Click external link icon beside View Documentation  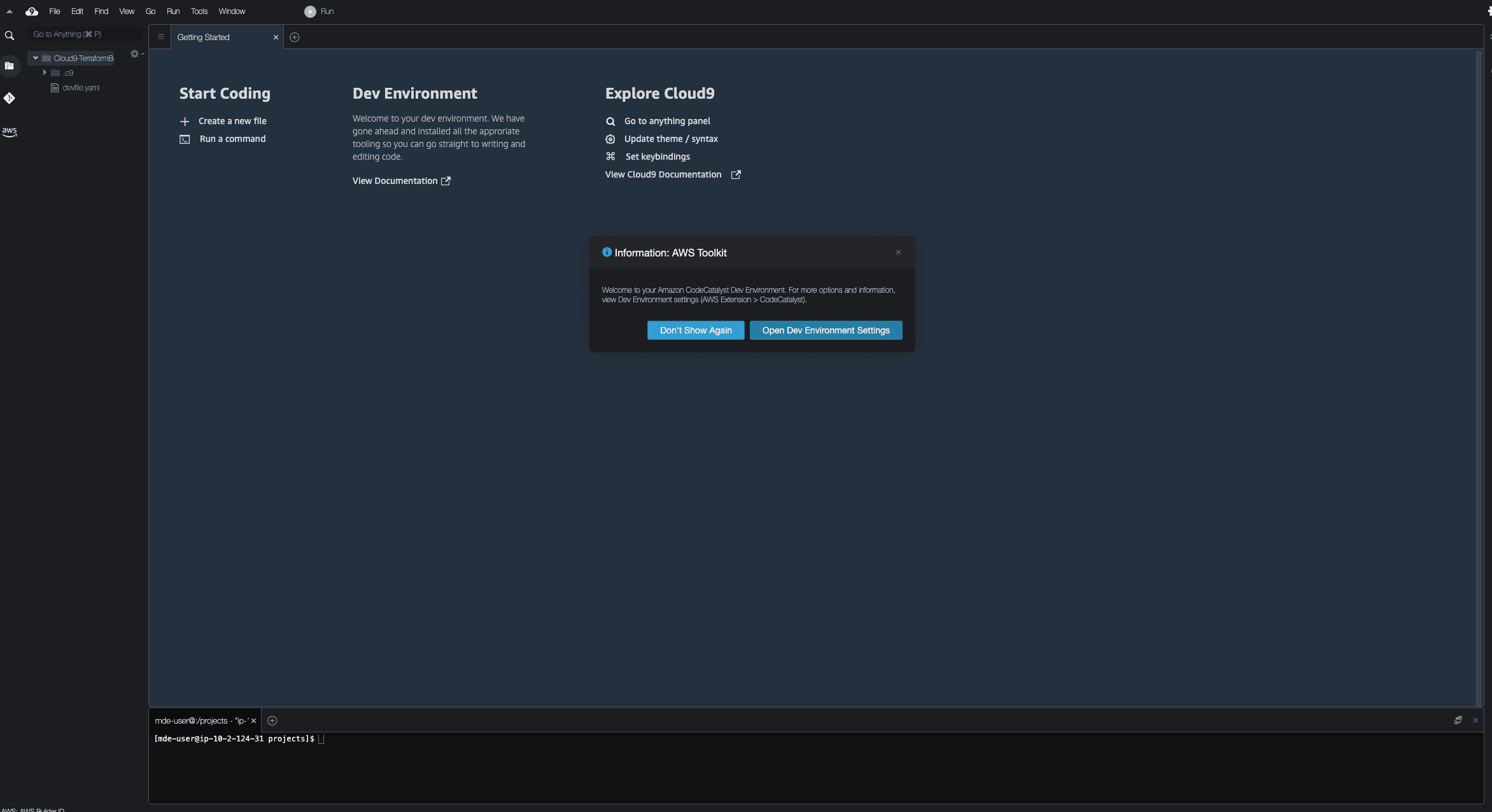pos(446,181)
